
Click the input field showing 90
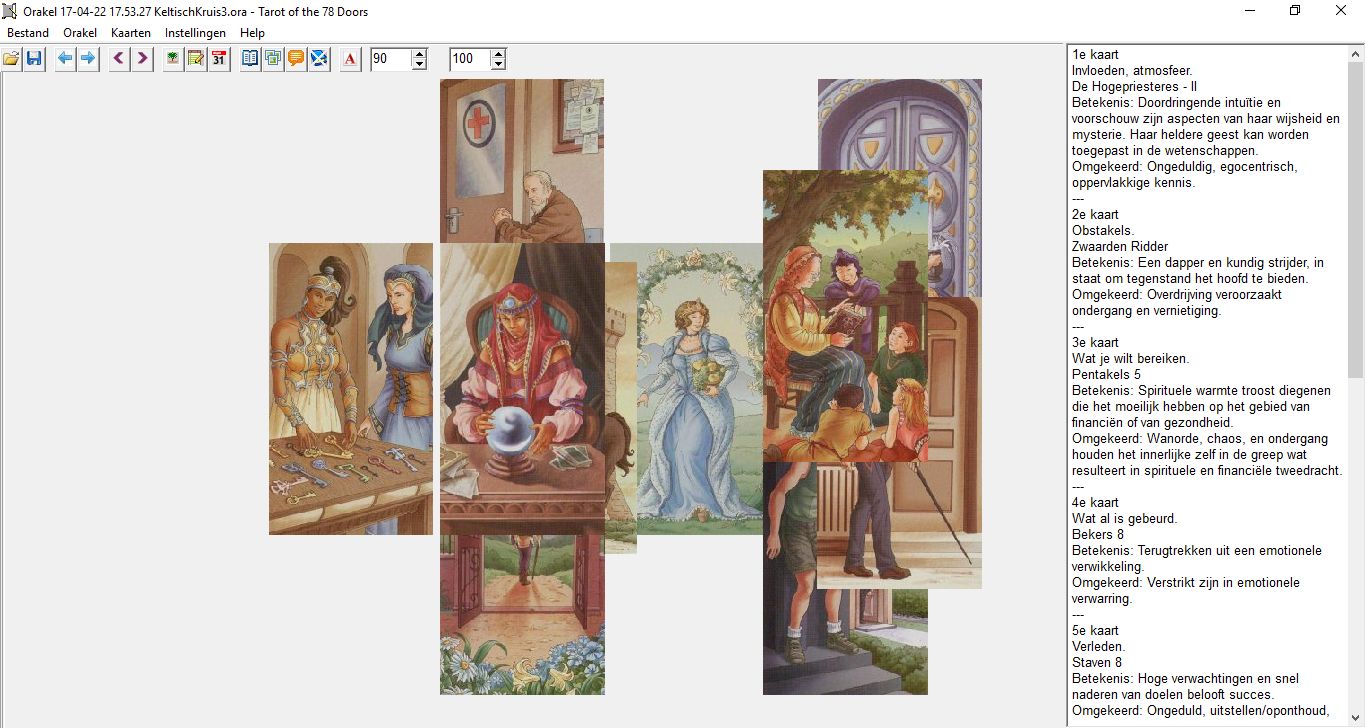pyautogui.click(x=391, y=59)
